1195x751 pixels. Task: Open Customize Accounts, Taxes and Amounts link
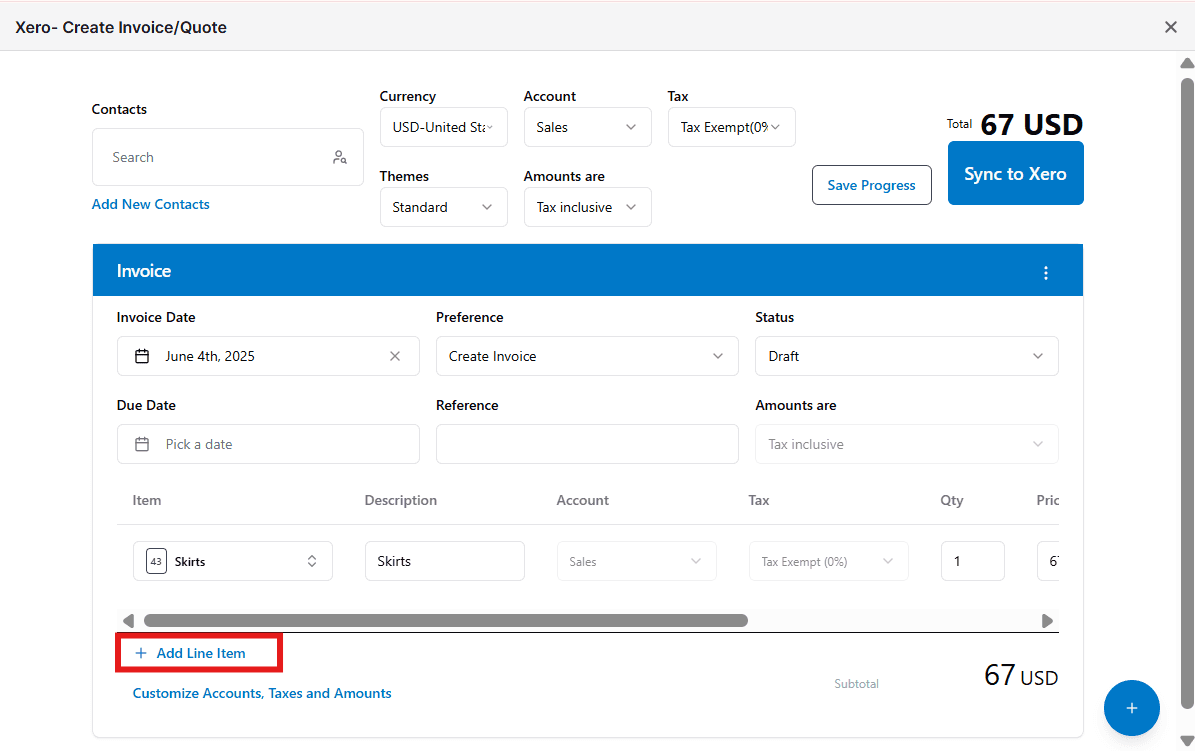[261, 693]
